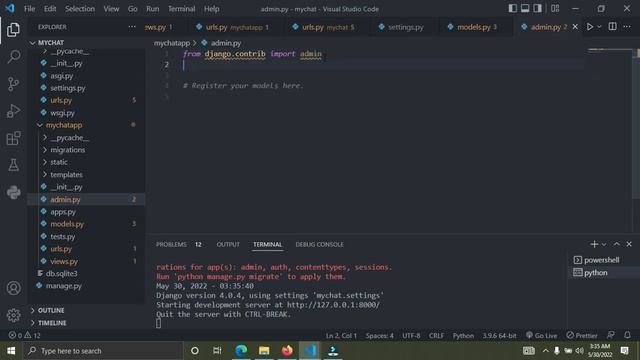Switch to the DEBUG CONSOLE tab
The height and width of the screenshot is (360, 640).
[319, 244]
